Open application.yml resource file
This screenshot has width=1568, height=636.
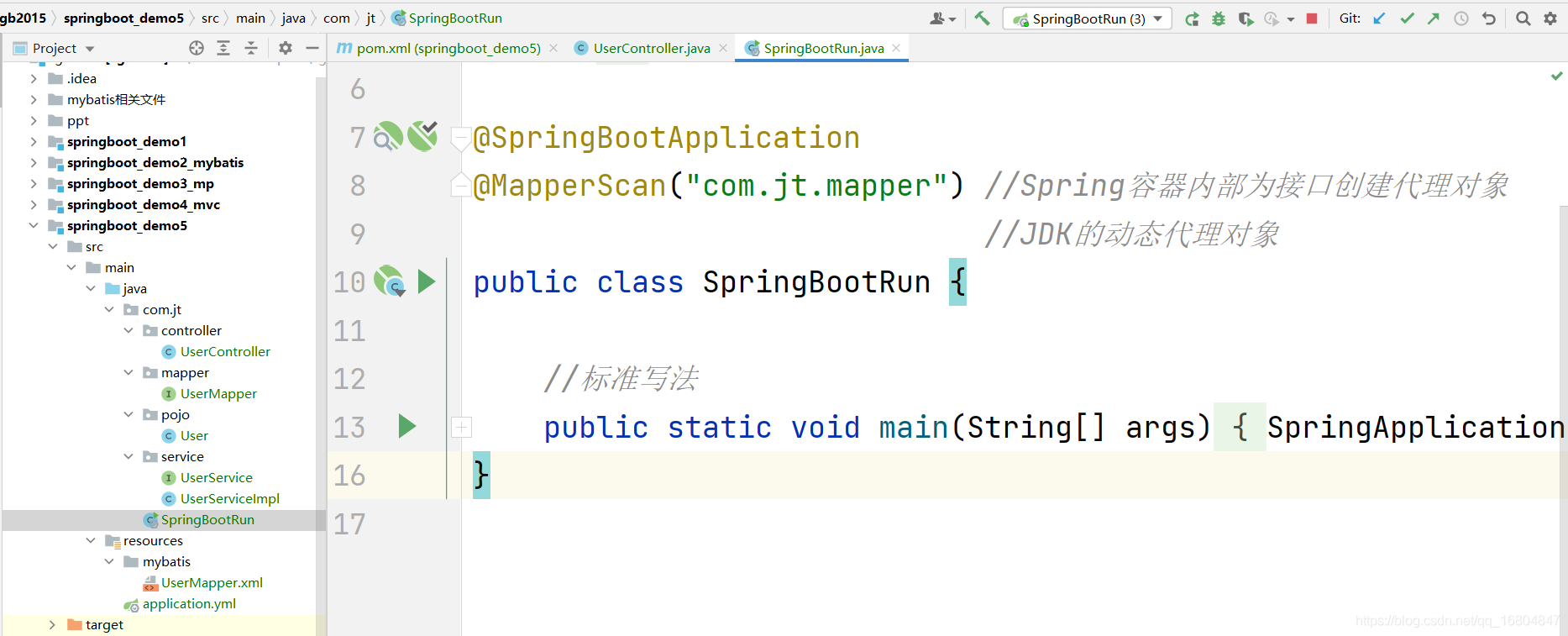pyautogui.click(x=189, y=603)
